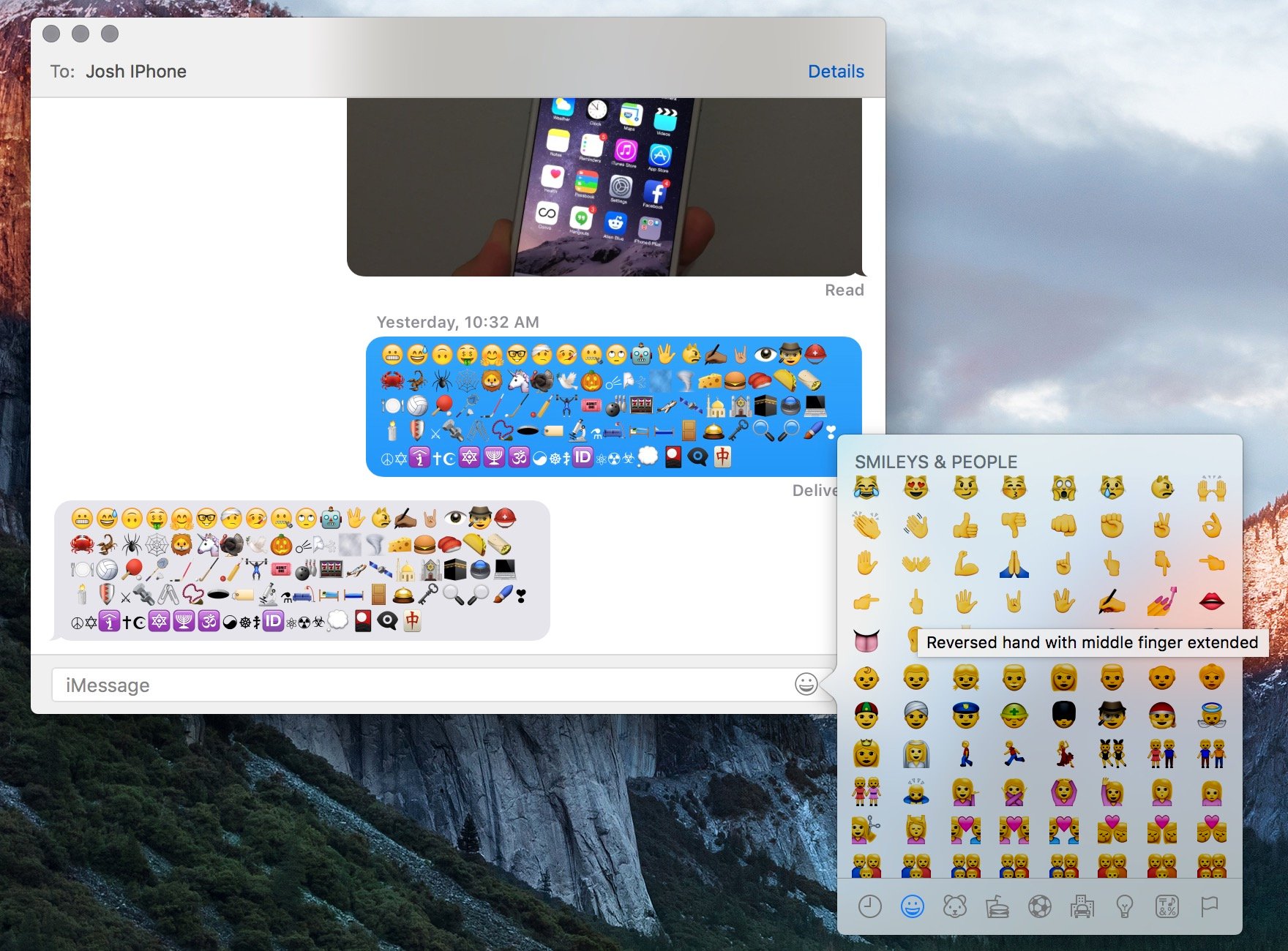1288x951 pixels.
Task: Open the Recents emoji category clock tab
Action: [x=869, y=907]
